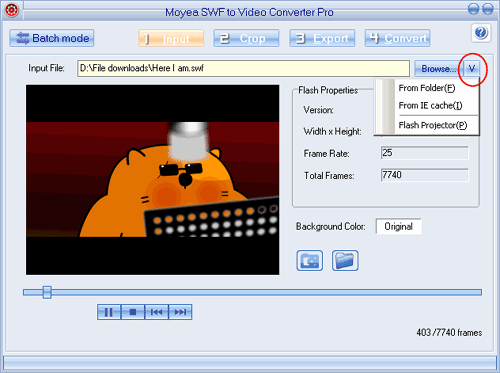Open the 3 Export step tab
500x373 pixels.
click(x=322, y=38)
